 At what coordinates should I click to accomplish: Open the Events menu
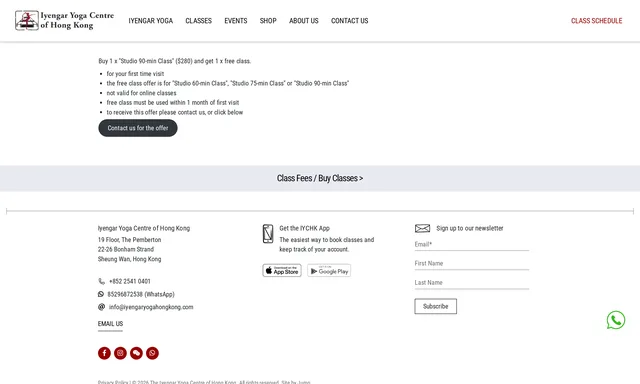pos(236,21)
